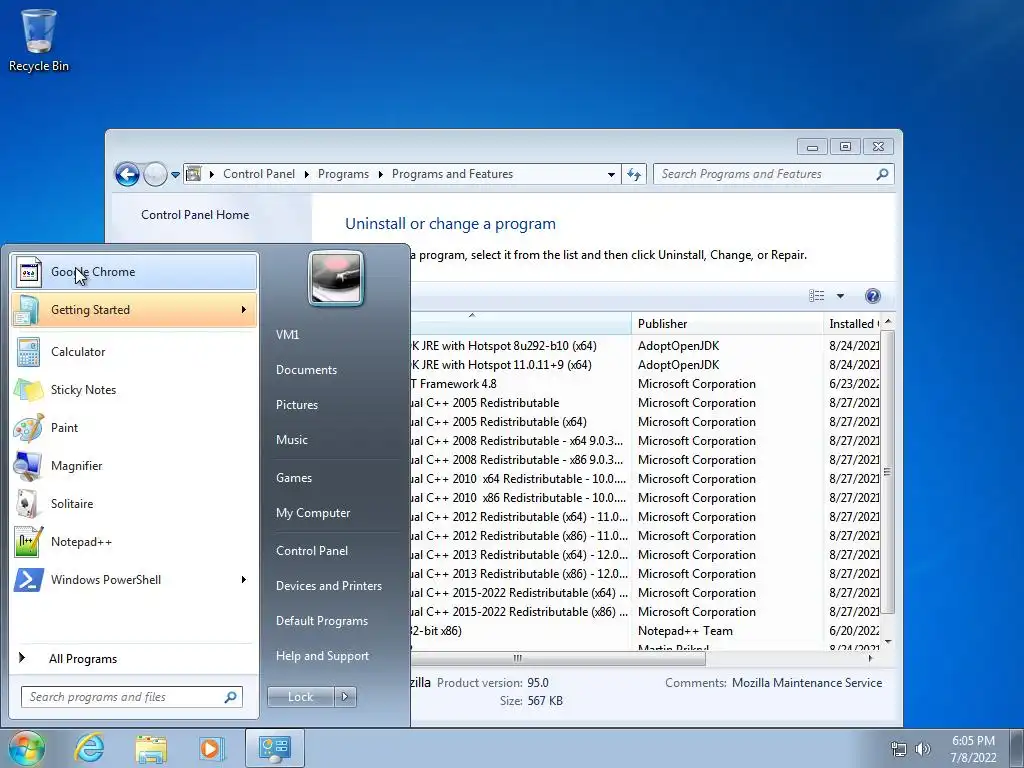
Task: Select the C++ 2005 Redistributable (x64) row
Action: pos(645,422)
